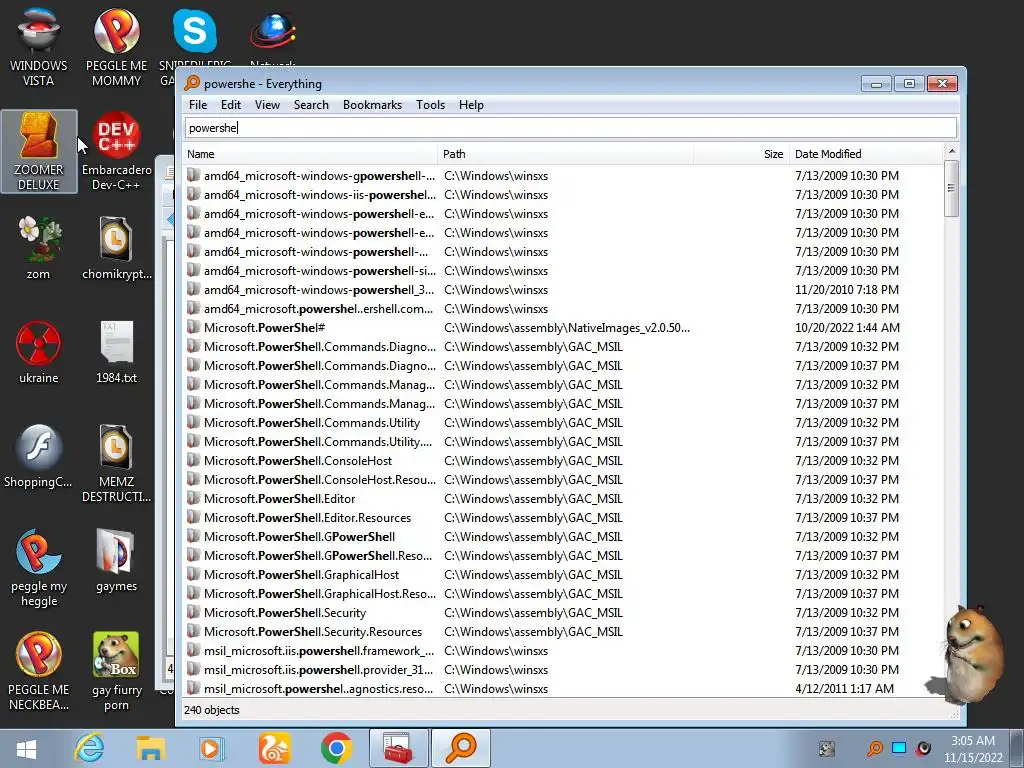Click the Everything search taskbar button

(x=460, y=748)
